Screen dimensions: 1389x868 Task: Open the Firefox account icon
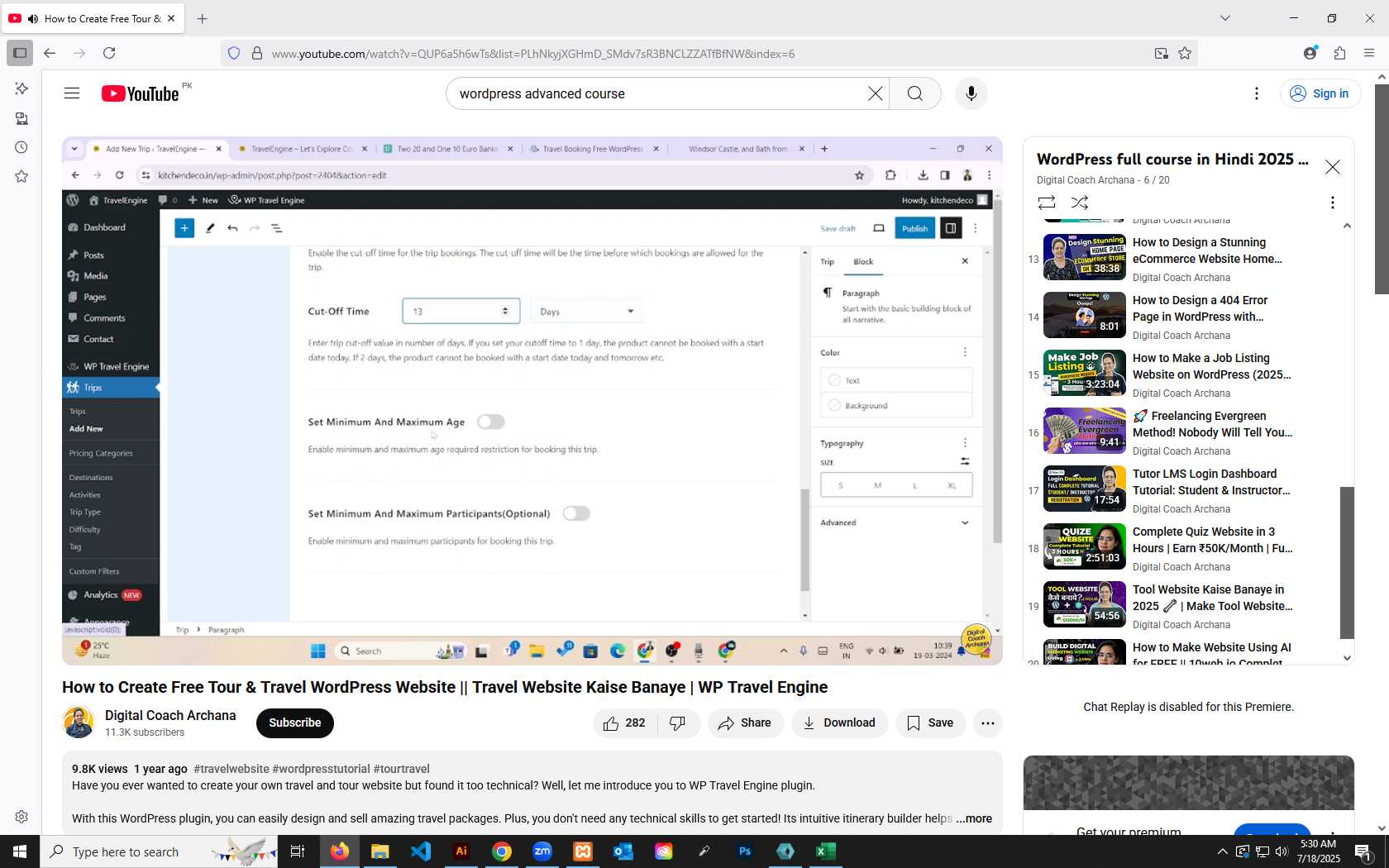(x=1310, y=53)
